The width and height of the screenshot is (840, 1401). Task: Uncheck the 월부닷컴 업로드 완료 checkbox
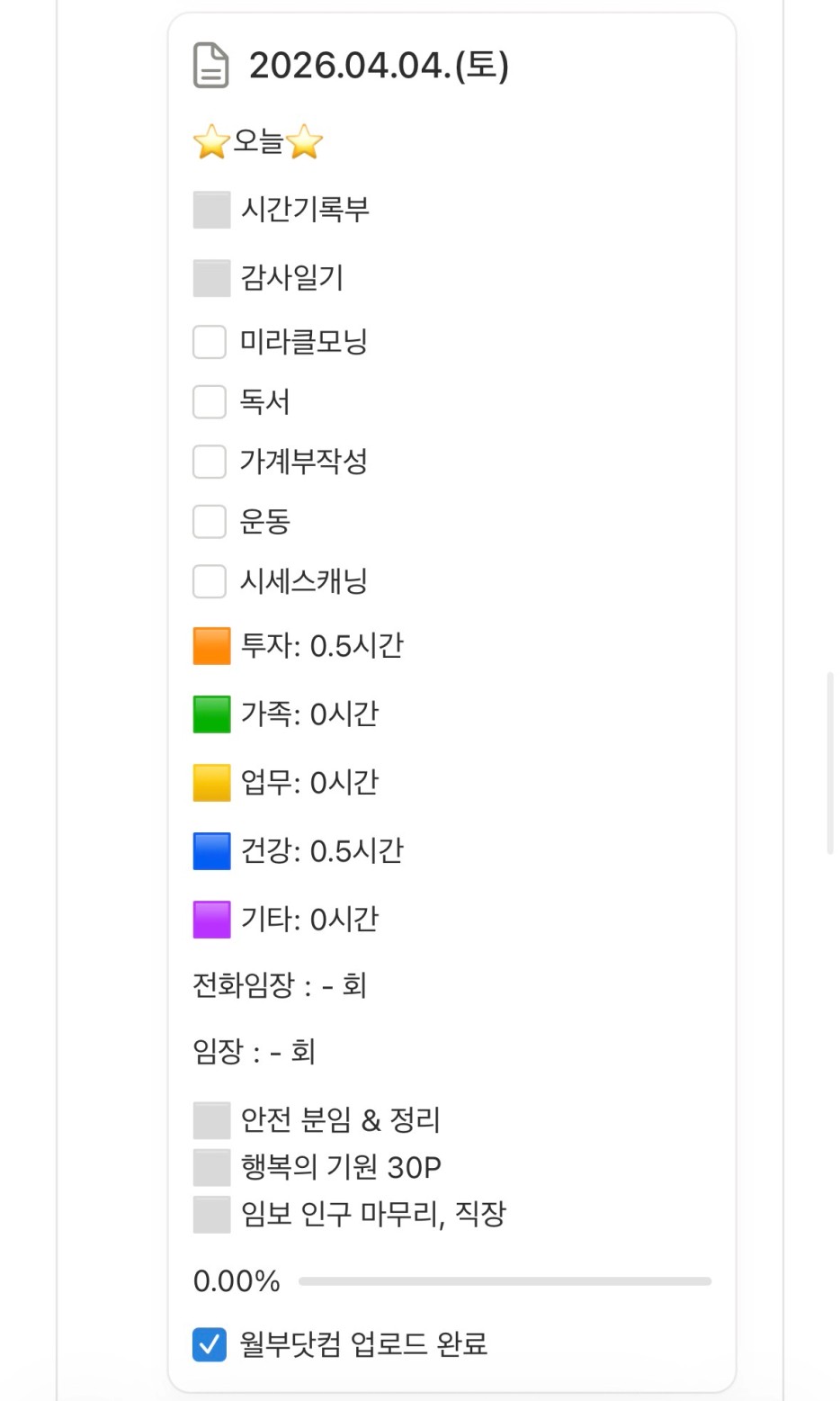[210, 1344]
